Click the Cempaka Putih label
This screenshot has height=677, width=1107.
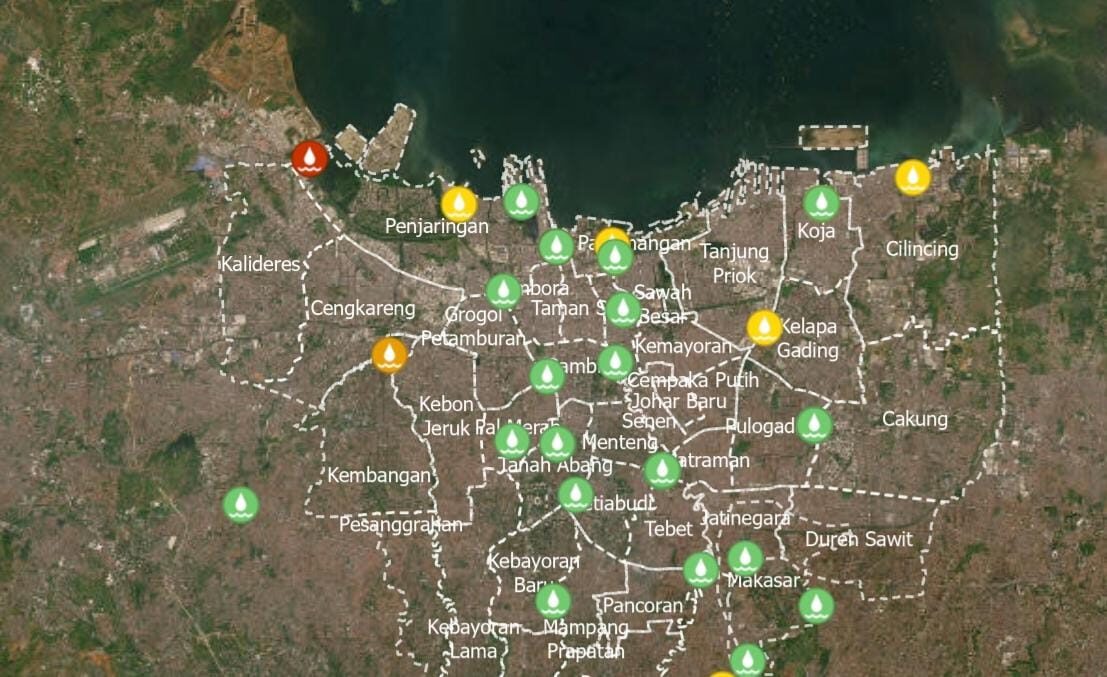coord(692,381)
